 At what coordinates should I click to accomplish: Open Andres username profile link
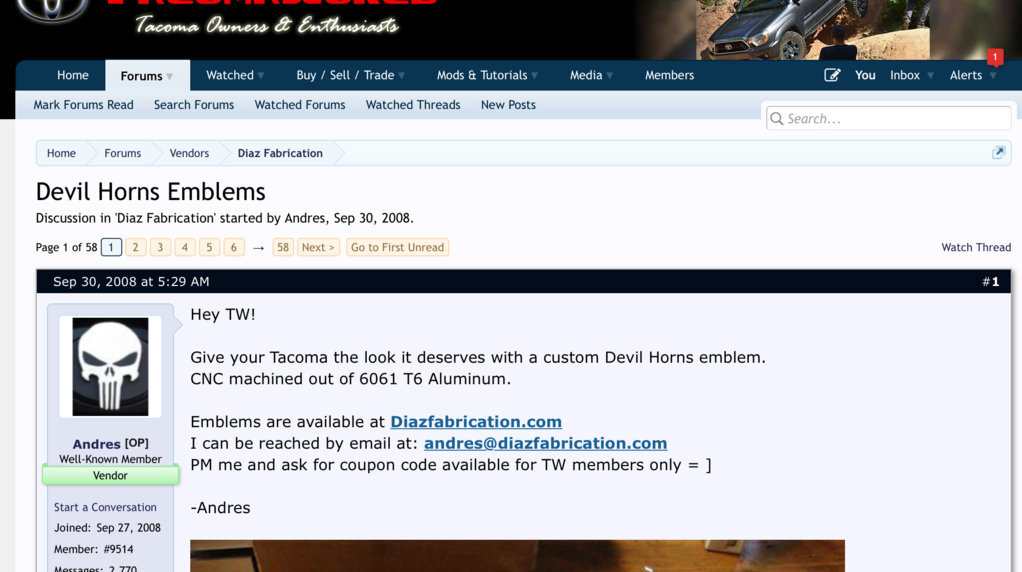96,444
